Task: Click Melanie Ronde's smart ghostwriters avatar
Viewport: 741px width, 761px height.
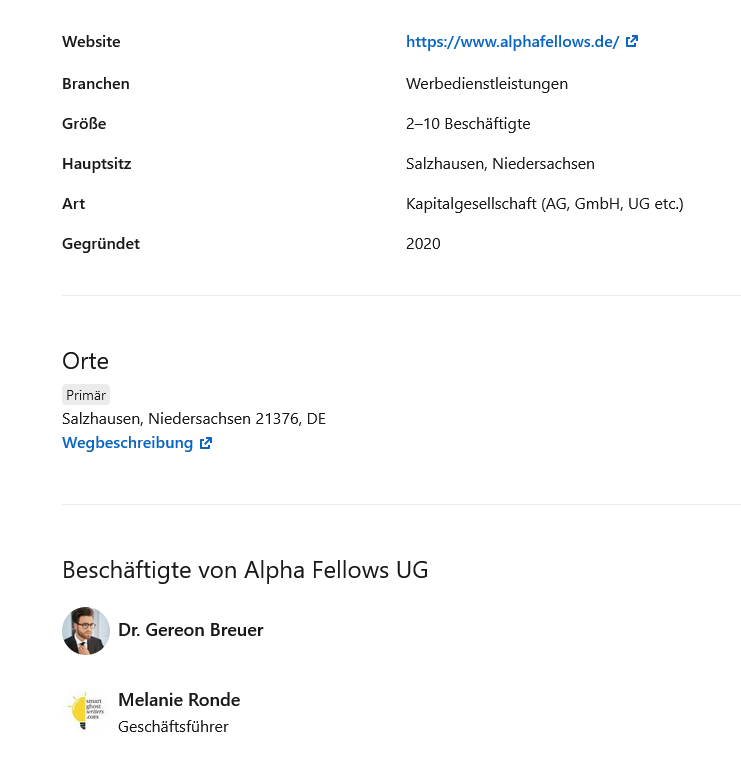Action: pos(86,710)
